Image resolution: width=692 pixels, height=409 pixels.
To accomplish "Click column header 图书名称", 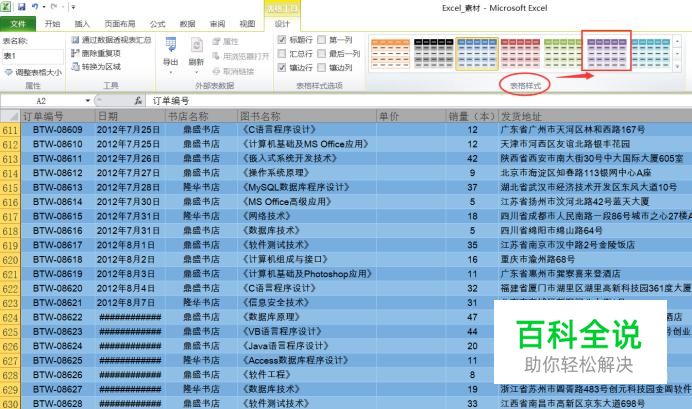I will [x=307, y=116].
